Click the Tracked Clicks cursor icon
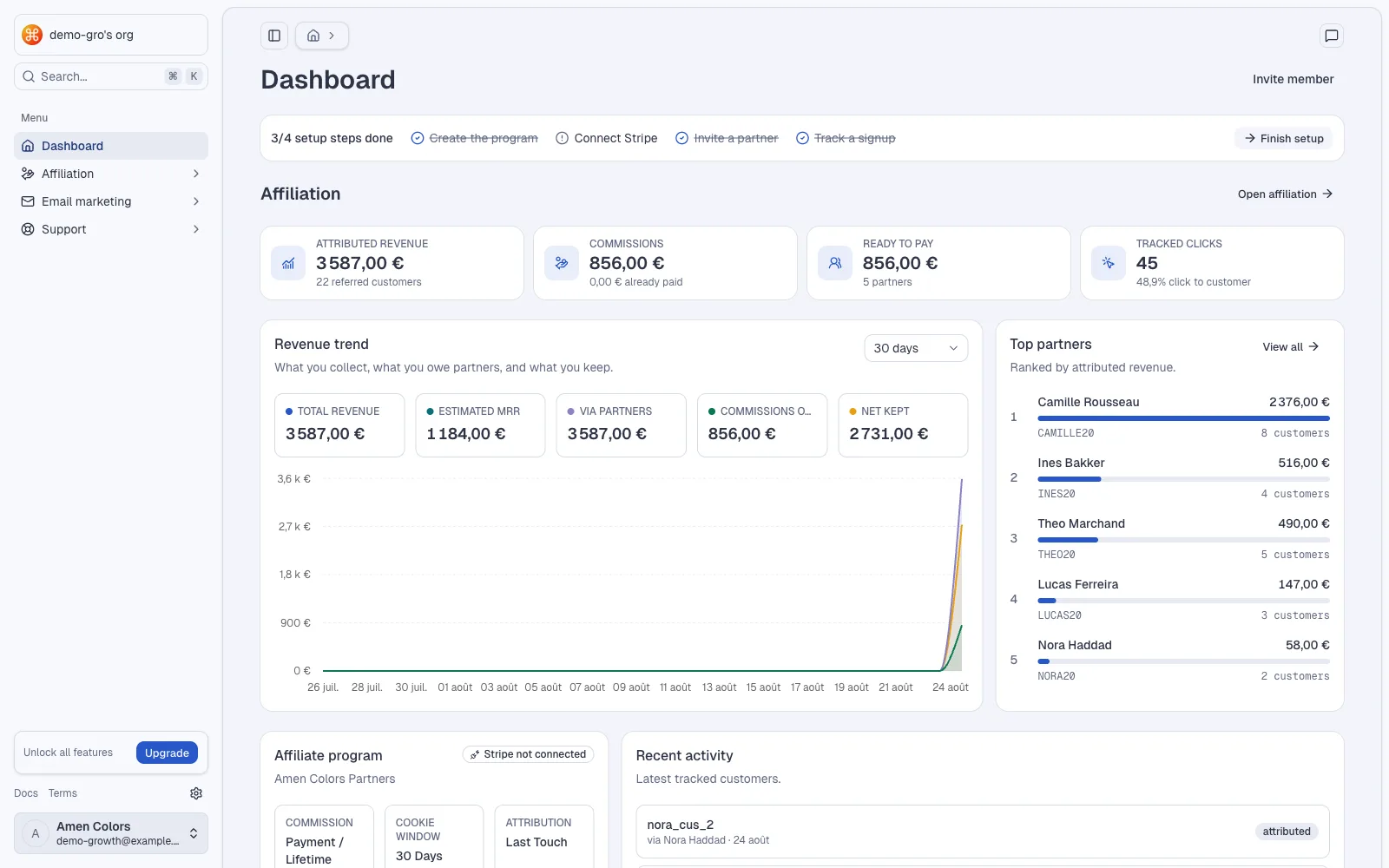Screen dimensions: 1389x868 [1109, 263]
